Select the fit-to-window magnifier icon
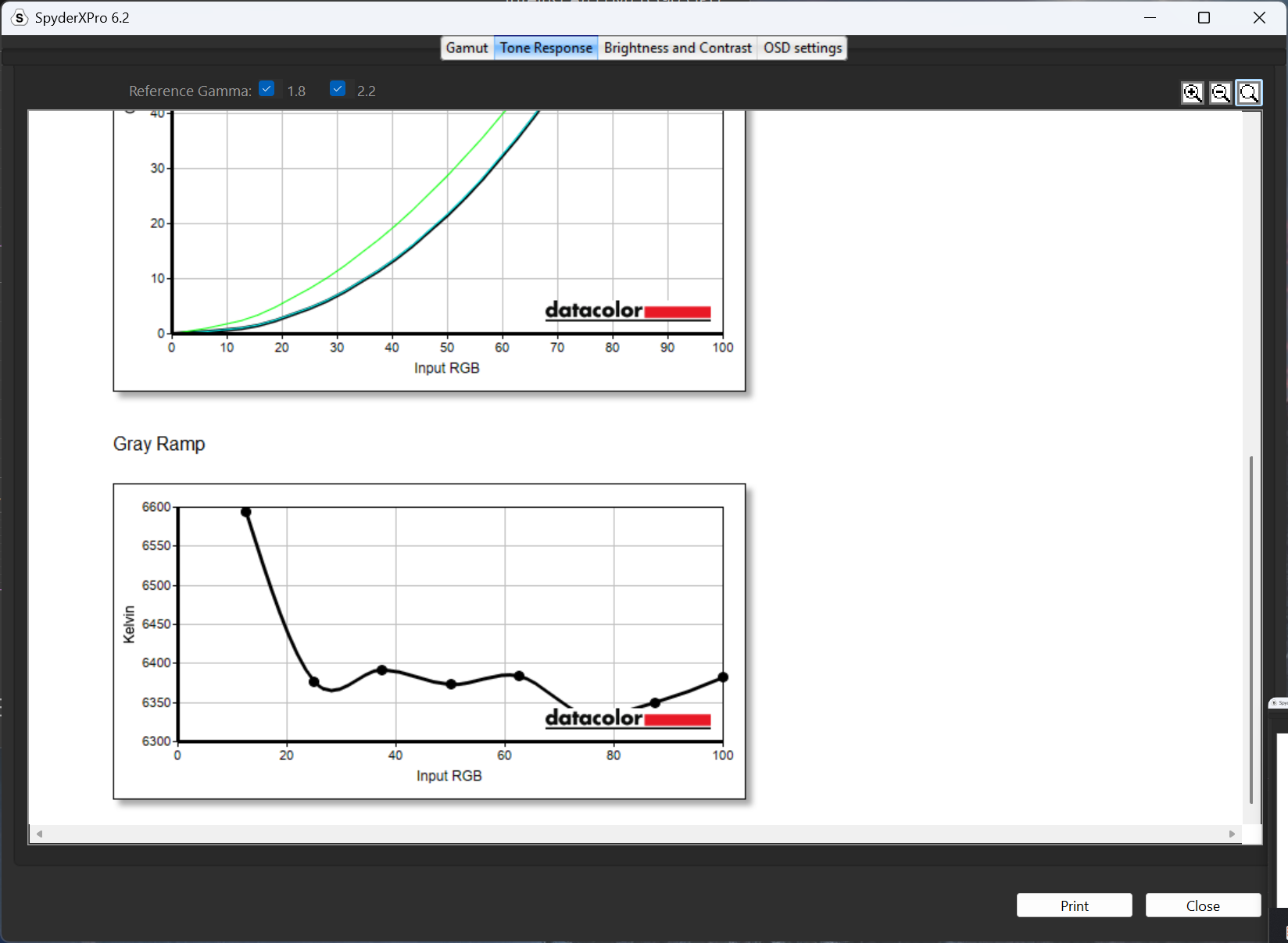 [1249, 93]
